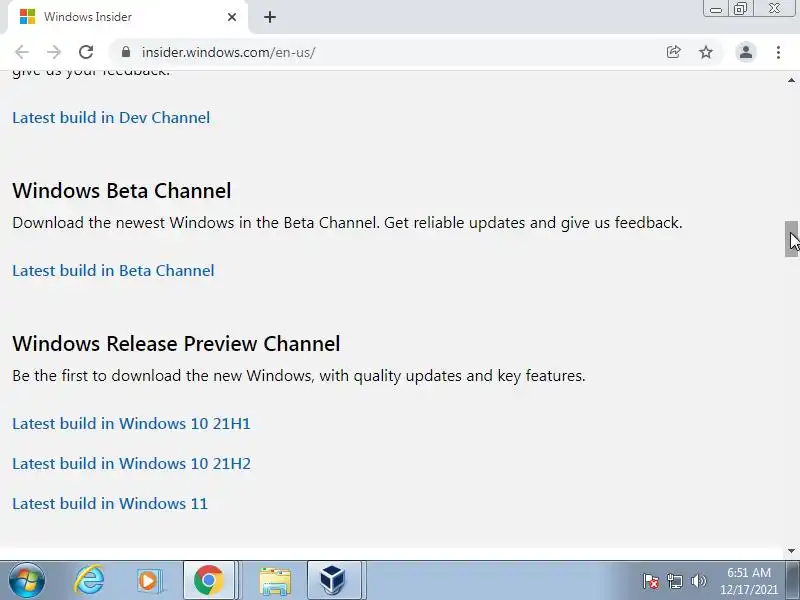Image resolution: width=800 pixels, height=600 pixels.
Task: Select the Windows Insider tab
Action: tap(128, 17)
